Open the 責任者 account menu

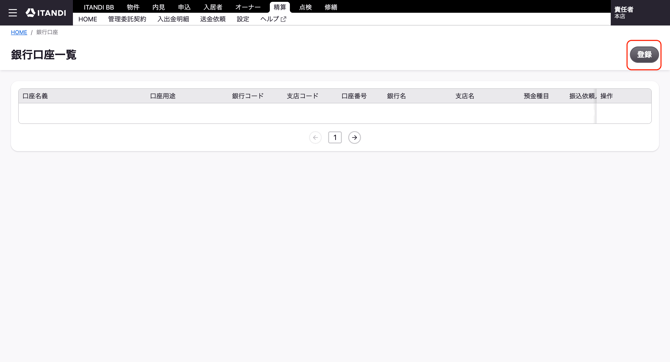[640, 12]
